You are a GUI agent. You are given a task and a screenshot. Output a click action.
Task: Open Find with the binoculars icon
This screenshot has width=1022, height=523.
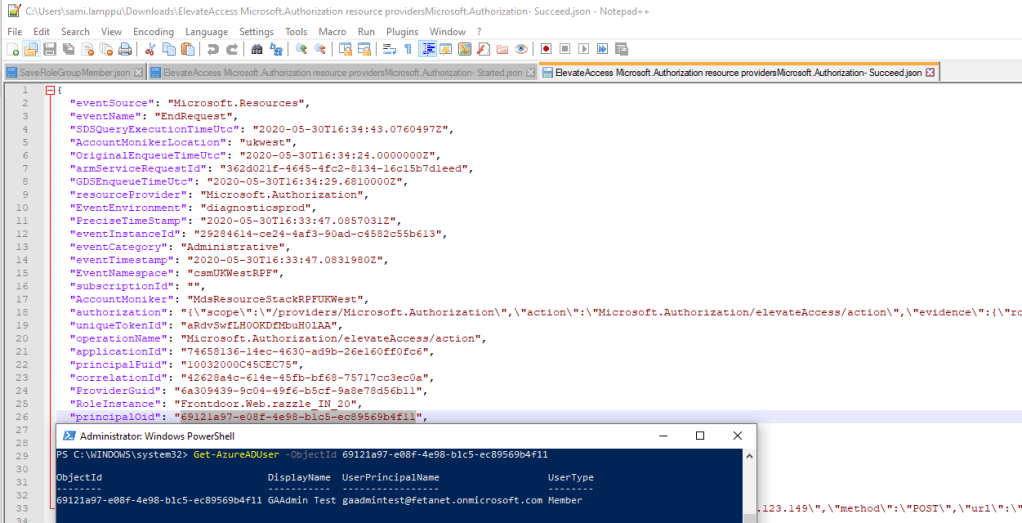point(256,49)
